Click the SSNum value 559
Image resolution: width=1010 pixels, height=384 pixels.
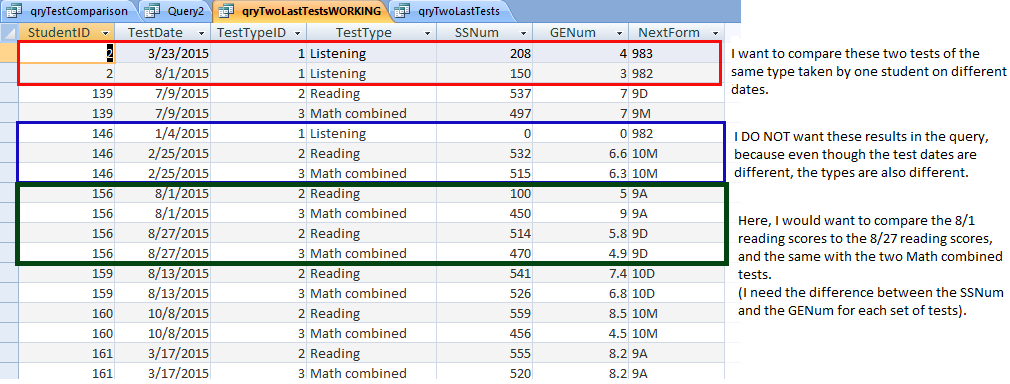click(485, 313)
